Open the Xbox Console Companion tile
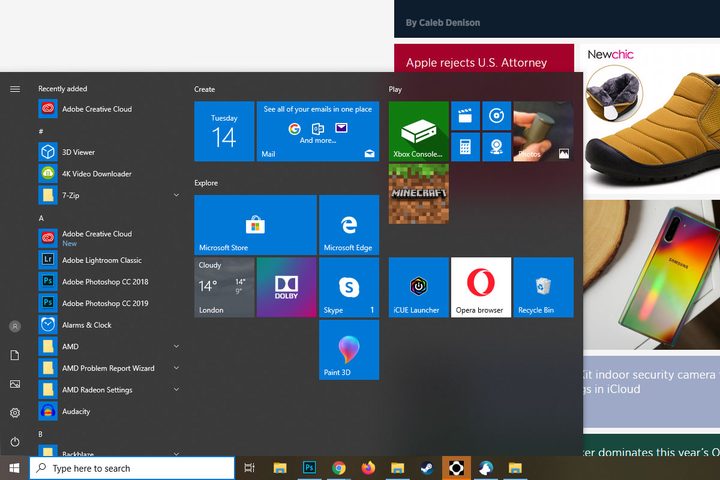 (418, 131)
